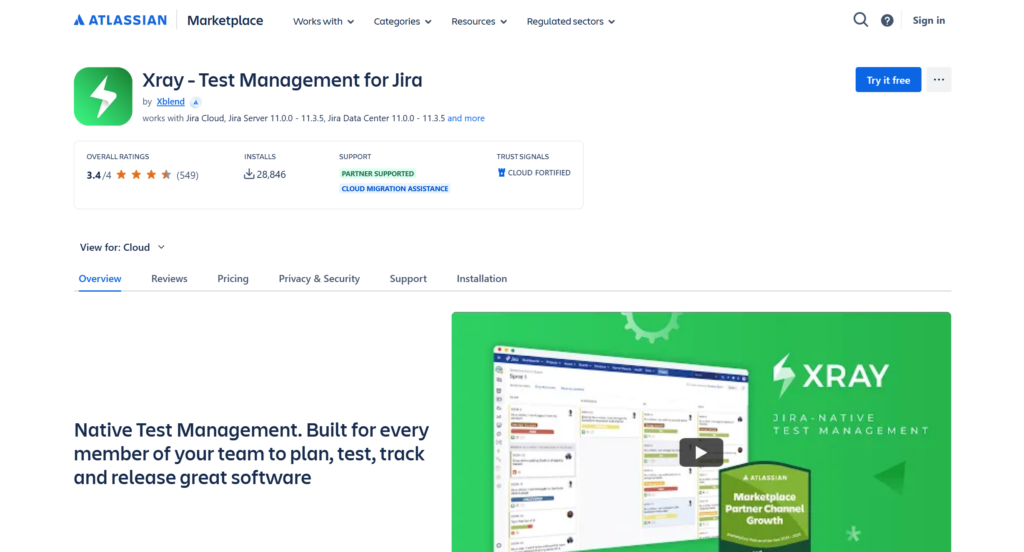The height and width of the screenshot is (552, 1024).
Task: Click the Atlassian logo
Action: coord(120,20)
